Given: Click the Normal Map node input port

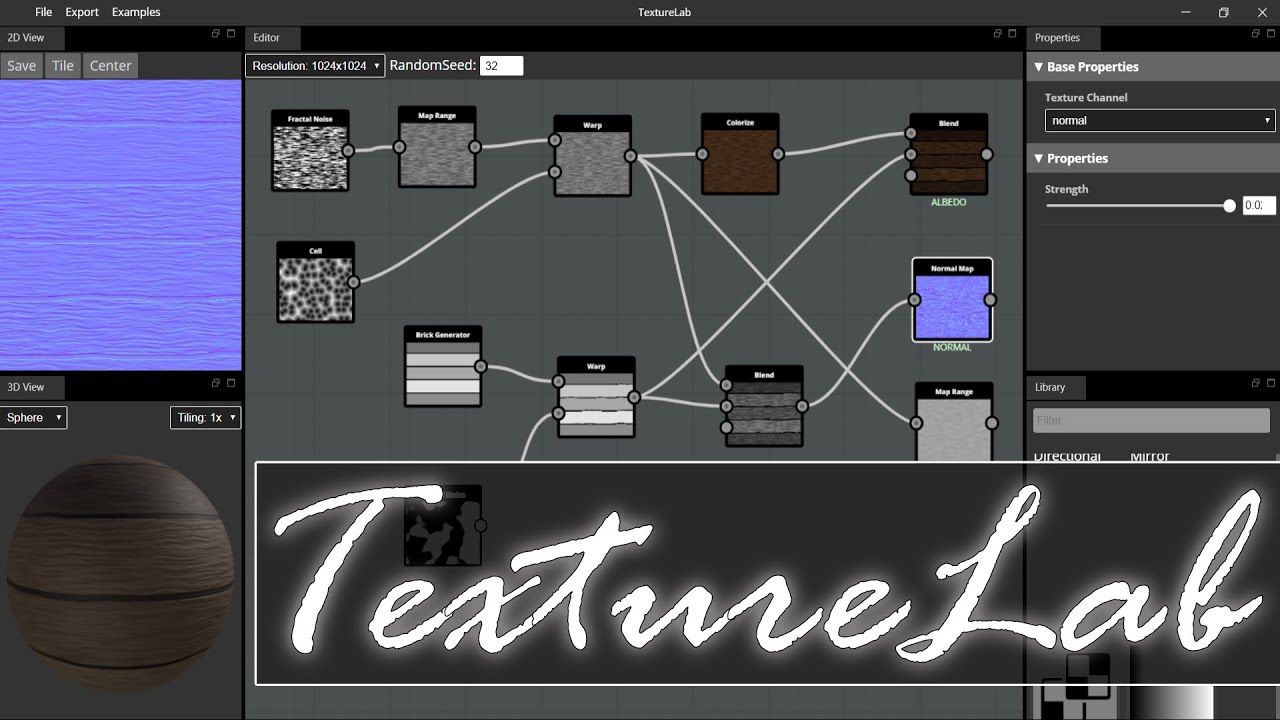Looking at the screenshot, I should (x=914, y=300).
